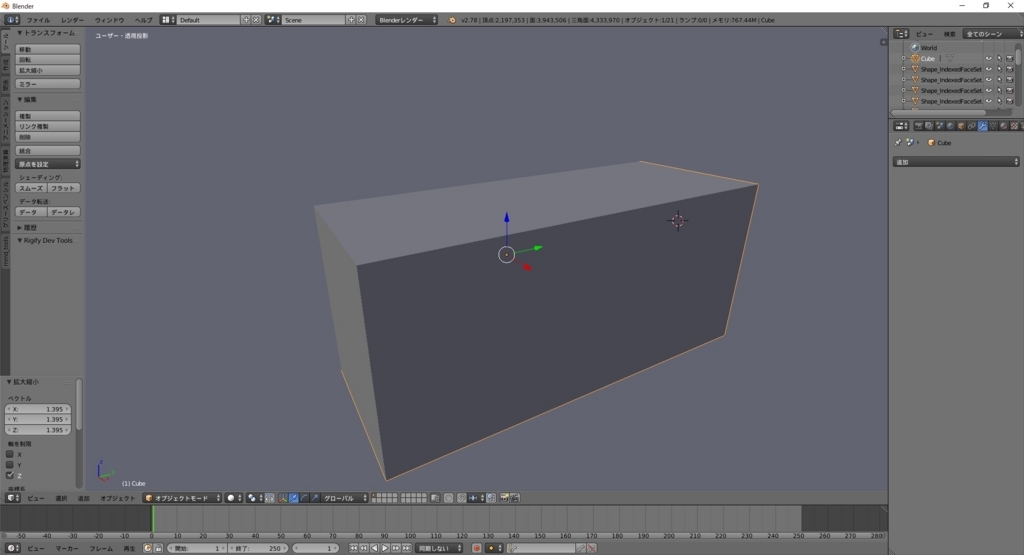Click the Blender info editor type icon

(x=12, y=20)
